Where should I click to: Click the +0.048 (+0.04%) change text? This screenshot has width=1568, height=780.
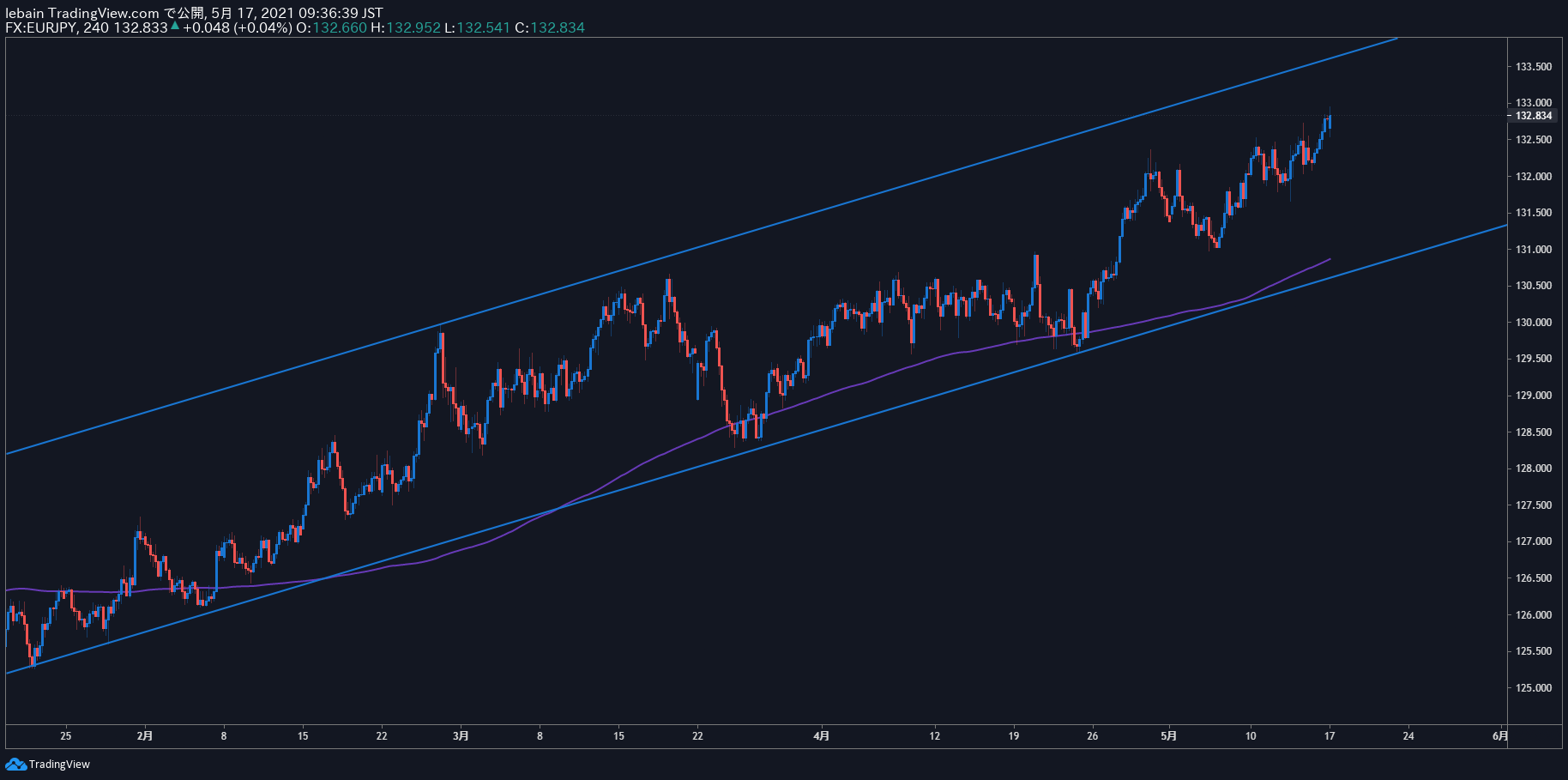click(x=238, y=27)
